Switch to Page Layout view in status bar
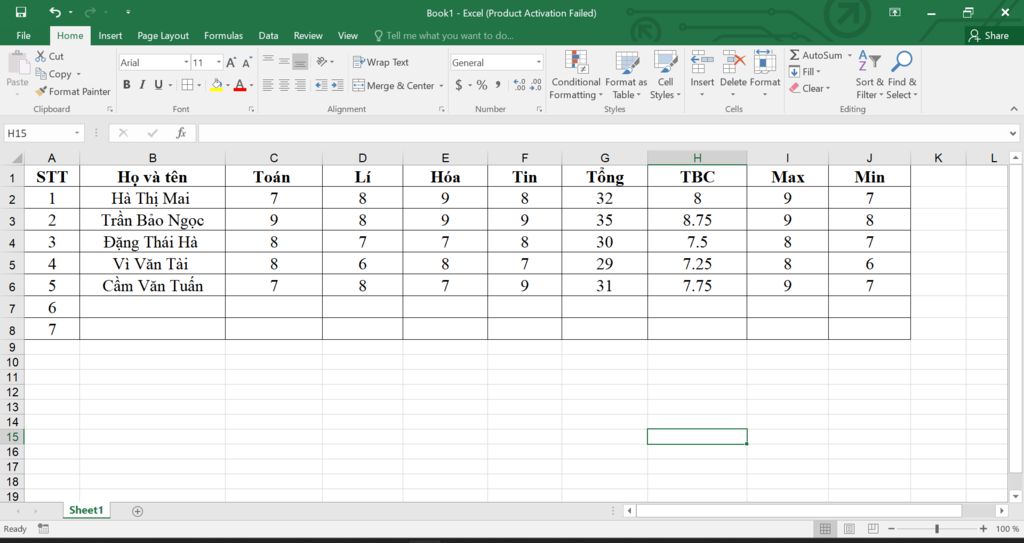Image resolution: width=1024 pixels, height=543 pixels. click(849, 528)
